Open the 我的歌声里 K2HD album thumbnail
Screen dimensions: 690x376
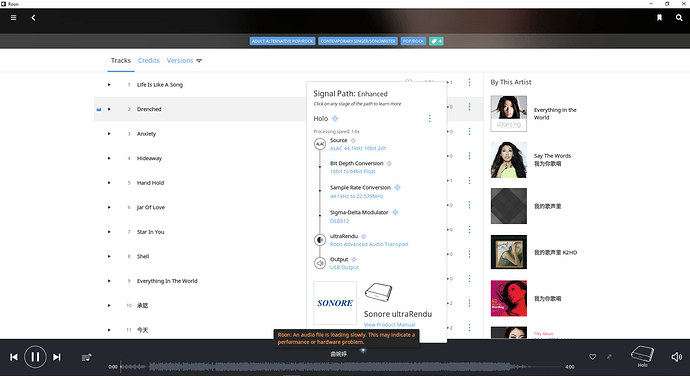pos(509,252)
